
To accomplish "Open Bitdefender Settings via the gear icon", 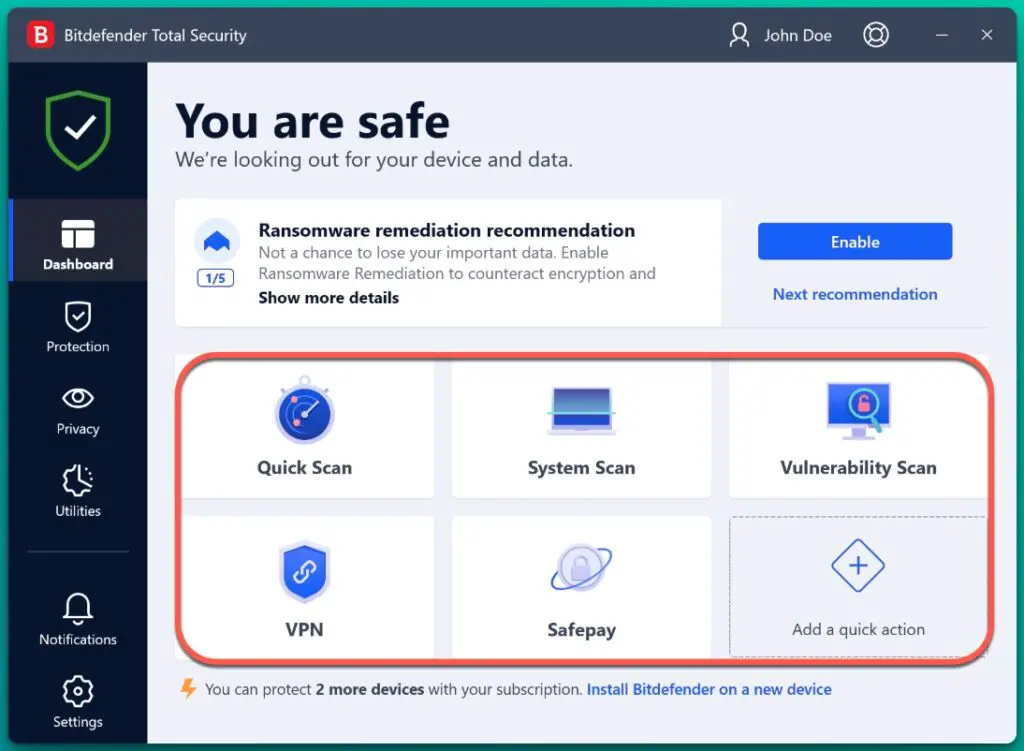I will point(77,700).
